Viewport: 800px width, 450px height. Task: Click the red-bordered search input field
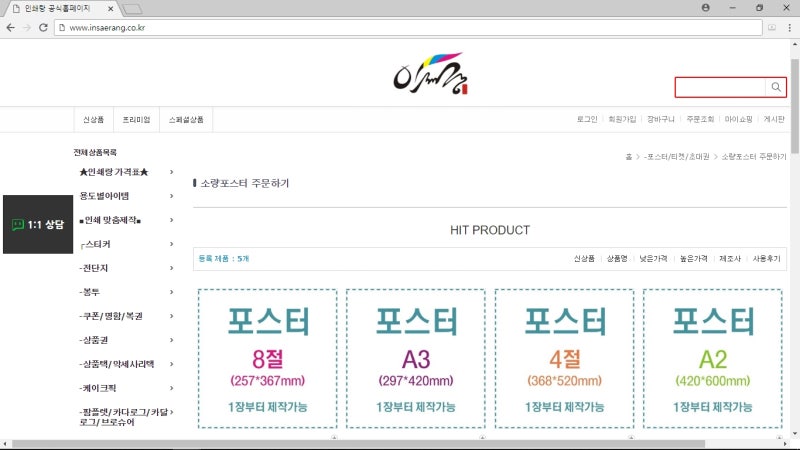click(x=720, y=87)
